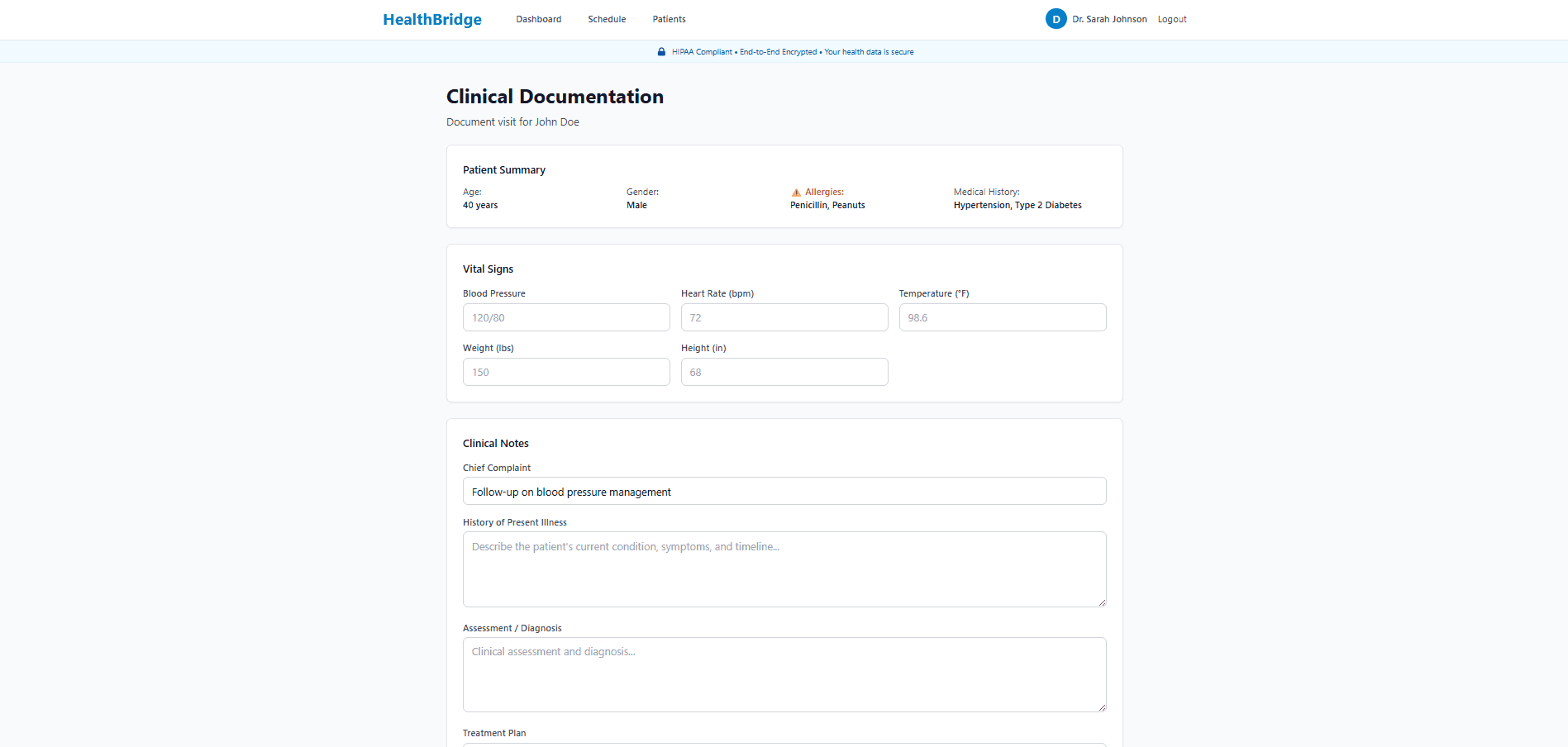The height and width of the screenshot is (747, 1568).
Task: Click the Assessment / Diagnosis text area
Action: click(784, 674)
